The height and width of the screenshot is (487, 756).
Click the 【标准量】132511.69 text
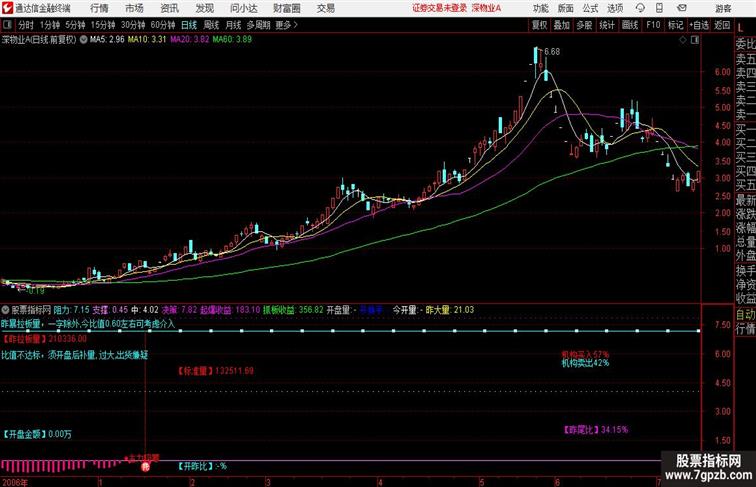point(216,371)
